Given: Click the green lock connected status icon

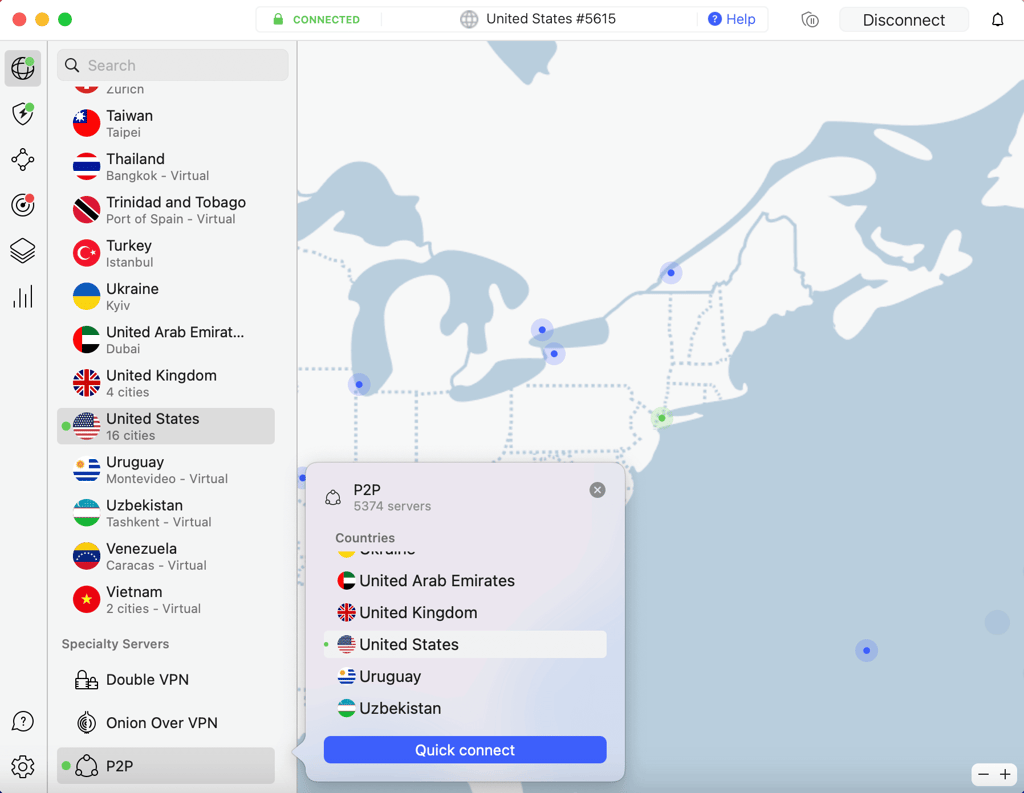Looking at the screenshot, I should [278, 19].
